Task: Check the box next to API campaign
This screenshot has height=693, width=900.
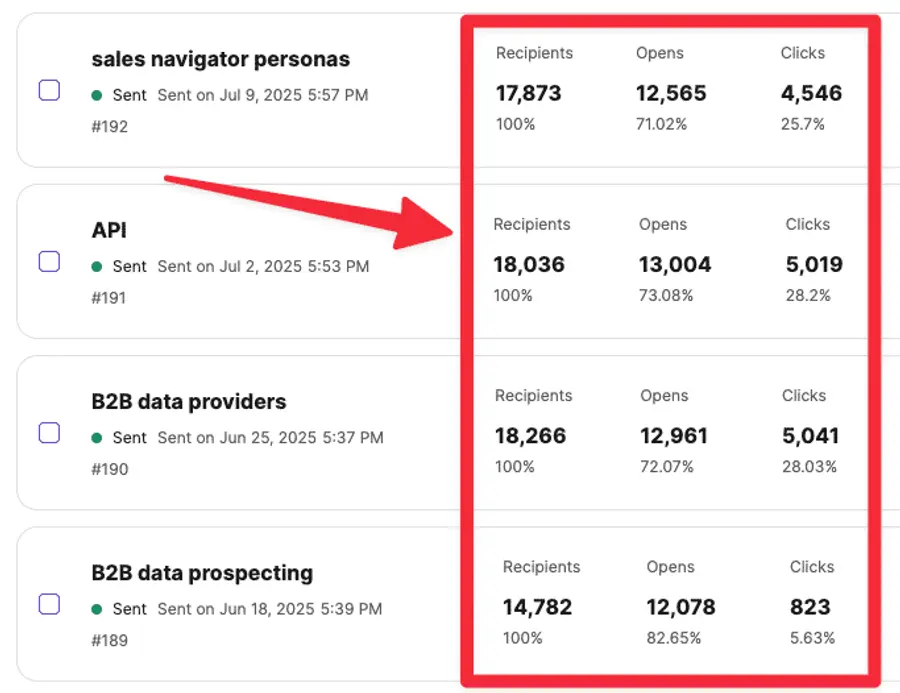Action: (49, 261)
